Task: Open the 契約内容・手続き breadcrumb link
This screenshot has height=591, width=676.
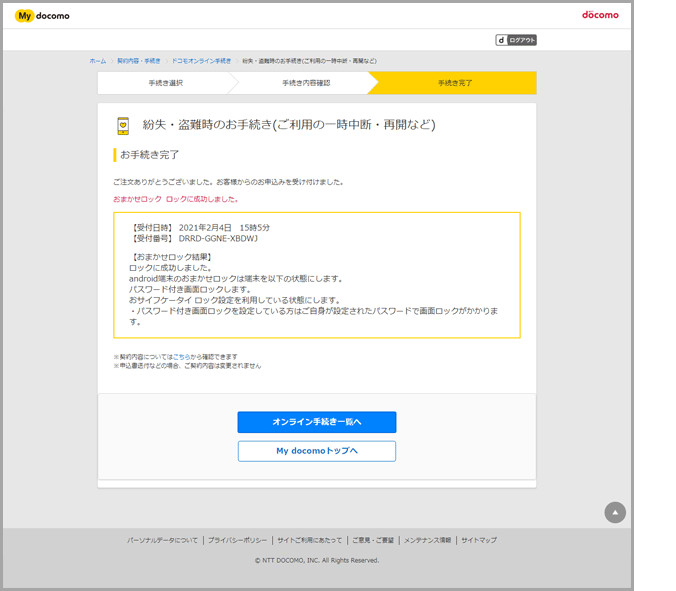Action: coord(139,61)
